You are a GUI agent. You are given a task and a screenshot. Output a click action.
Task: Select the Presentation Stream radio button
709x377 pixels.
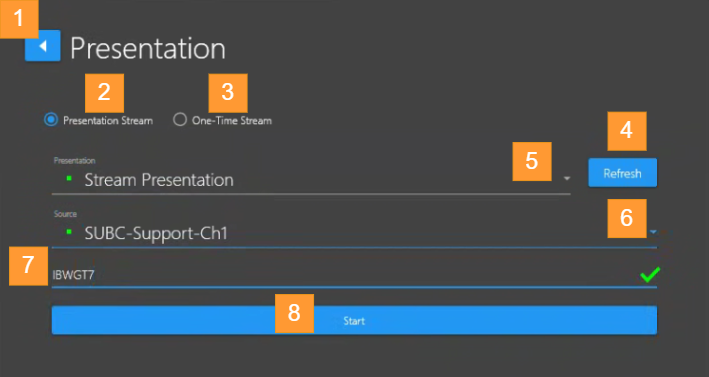coord(51,120)
